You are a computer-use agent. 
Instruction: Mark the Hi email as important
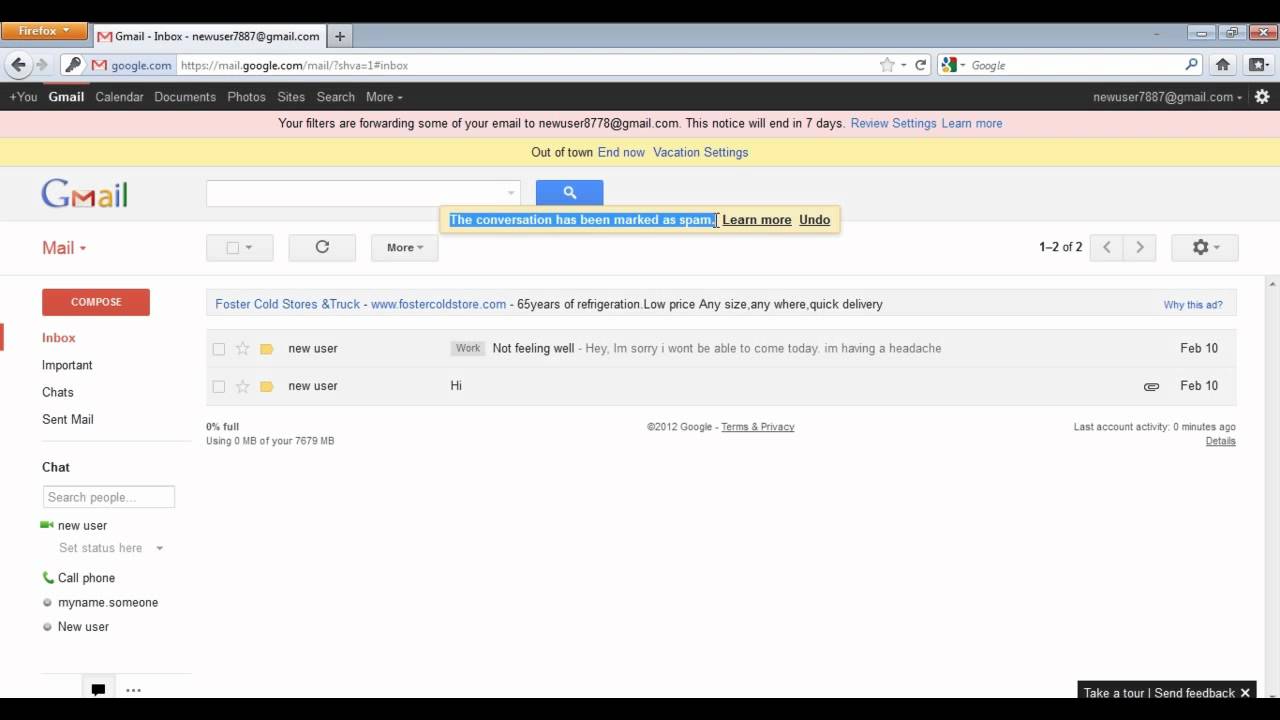pyautogui.click(x=266, y=386)
